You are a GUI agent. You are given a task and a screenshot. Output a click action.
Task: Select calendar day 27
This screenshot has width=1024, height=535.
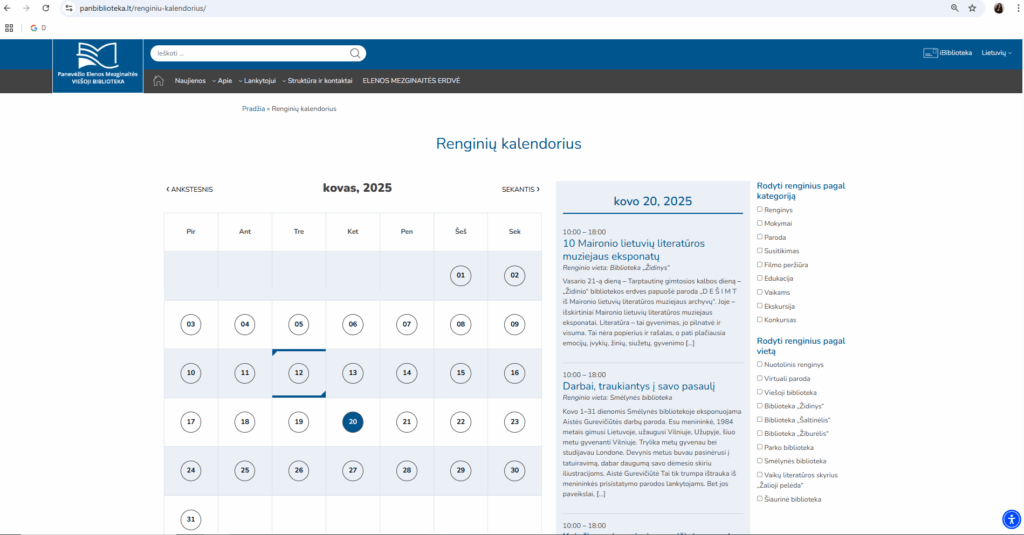click(353, 470)
